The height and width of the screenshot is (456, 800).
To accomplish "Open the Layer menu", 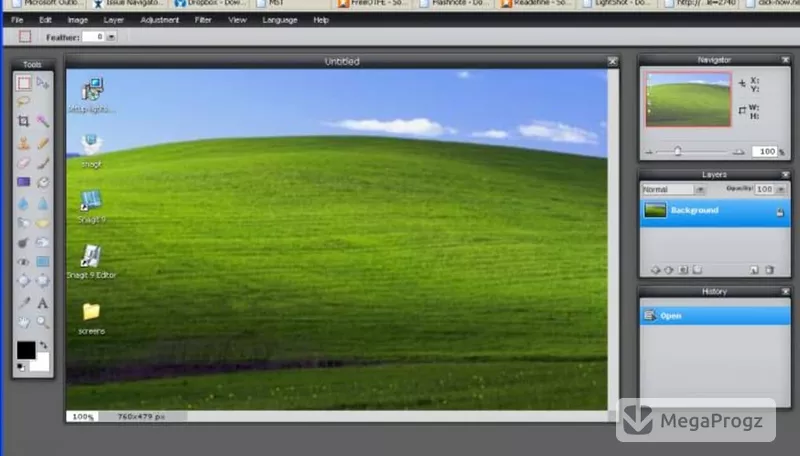I will tap(114, 20).
